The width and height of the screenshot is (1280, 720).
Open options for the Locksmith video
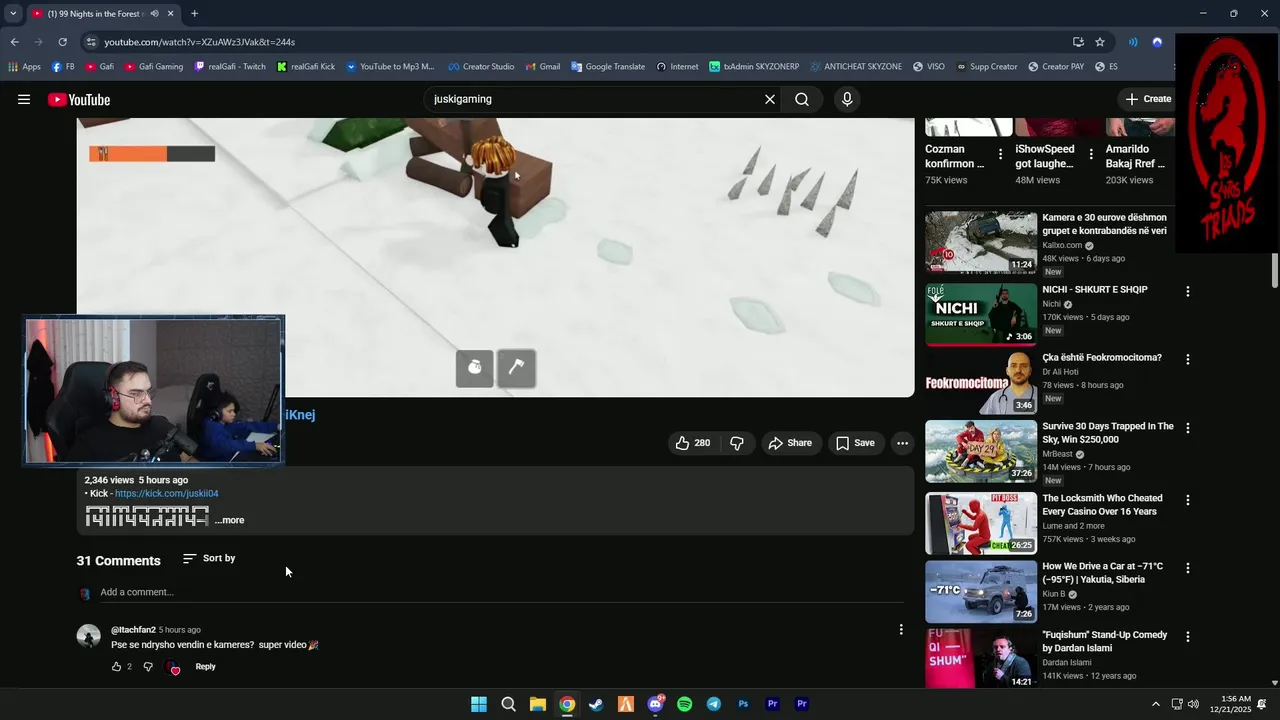1188,500
